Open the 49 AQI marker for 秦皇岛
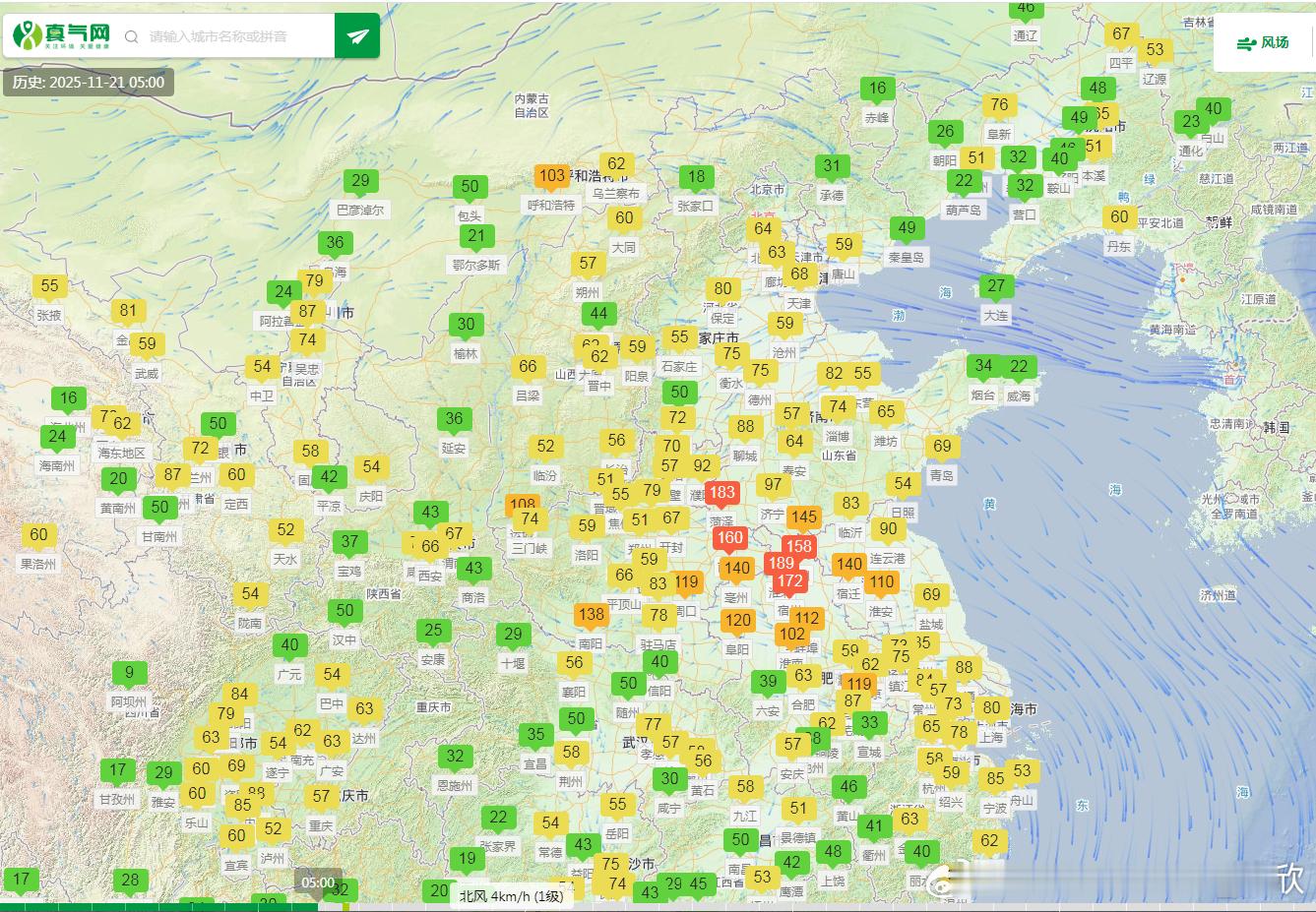Viewport: 1316px width, 912px height. [908, 228]
